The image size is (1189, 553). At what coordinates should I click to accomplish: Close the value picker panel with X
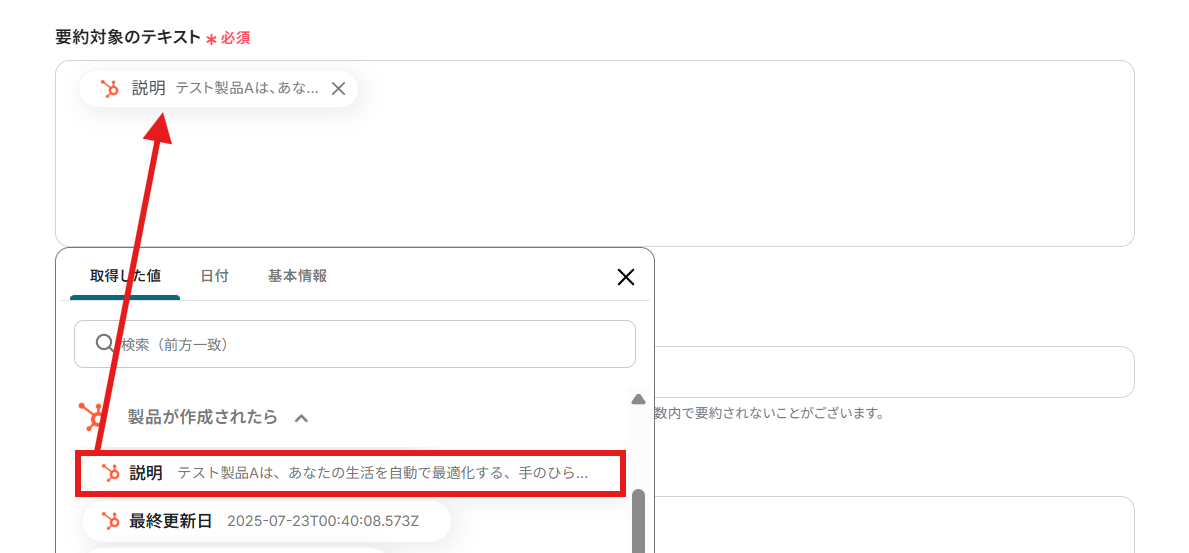pos(626,277)
